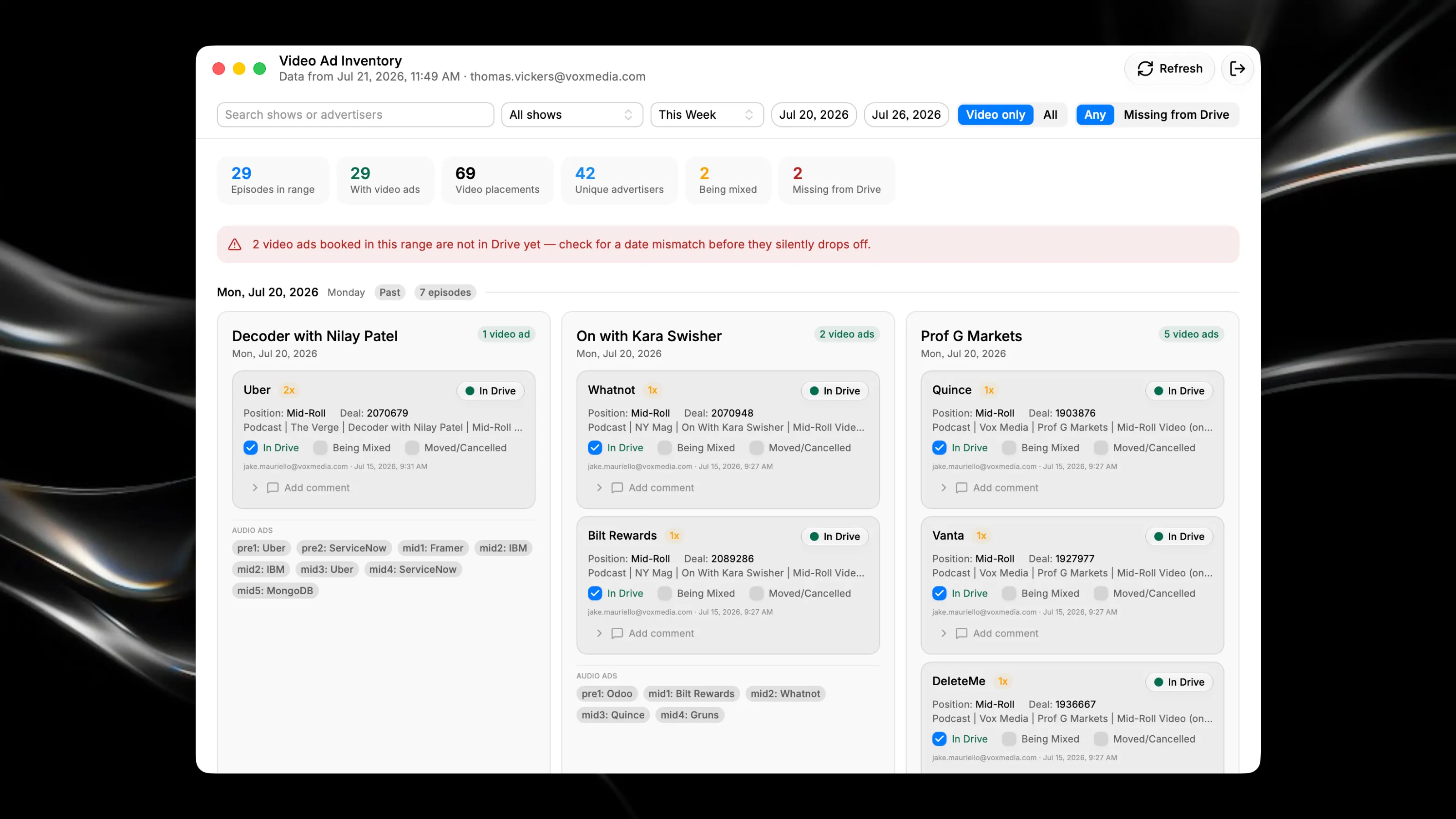Click the 7 episodes badge

point(445,293)
